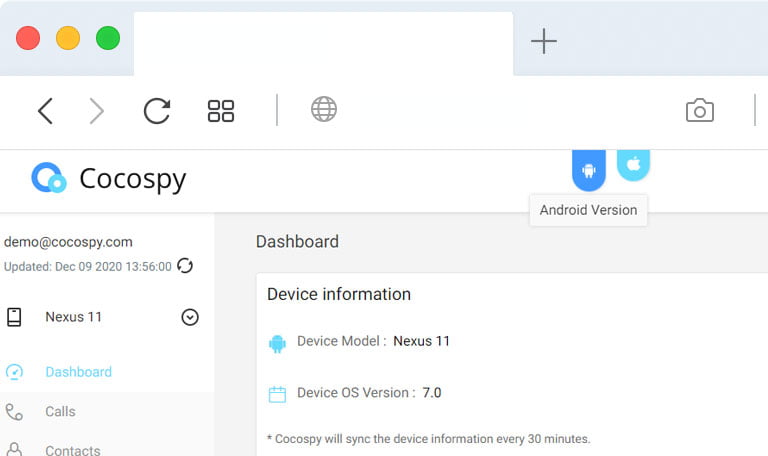Expand the Nexus 11 device dropdown arrow

pos(190,317)
